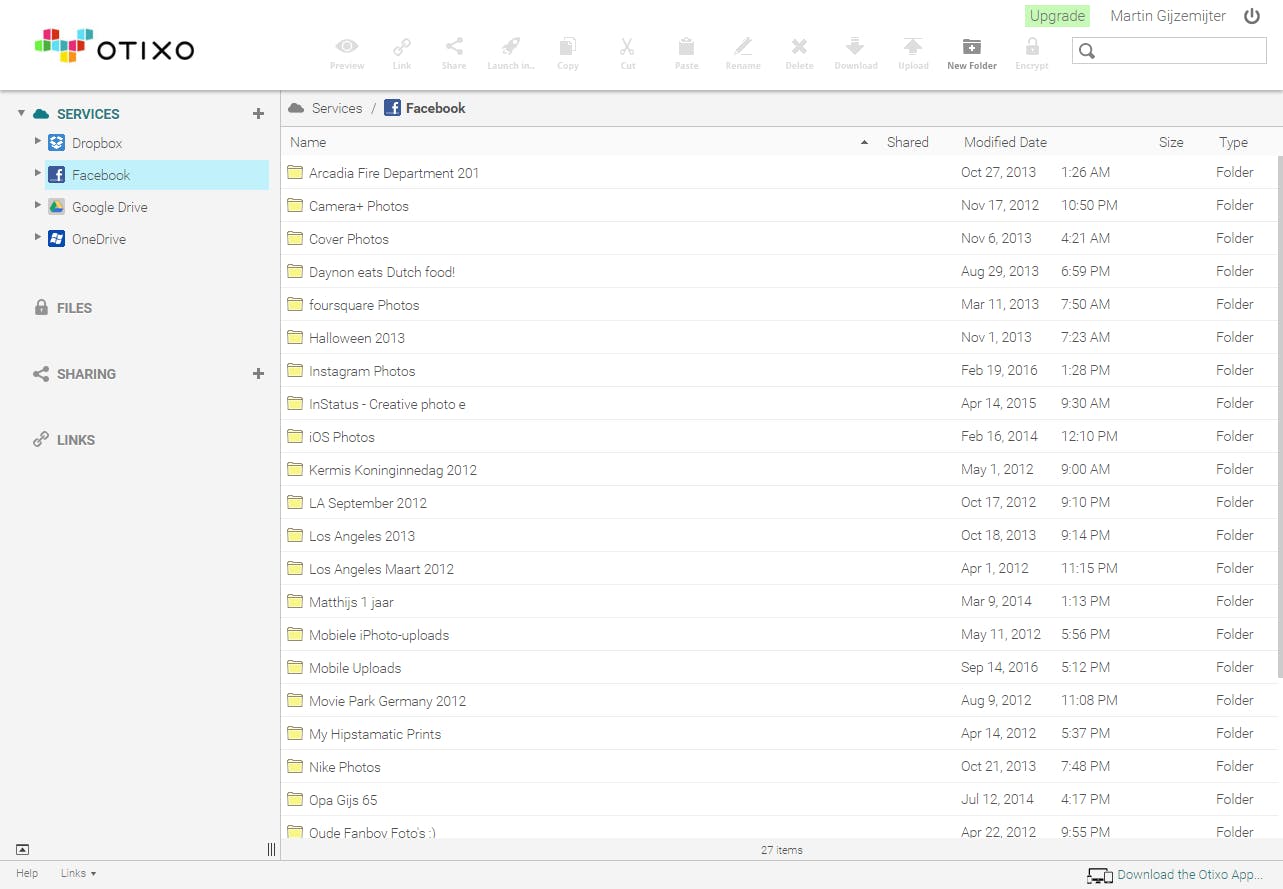Click the green Upgrade button
This screenshot has width=1283, height=889.
click(1057, 16)
